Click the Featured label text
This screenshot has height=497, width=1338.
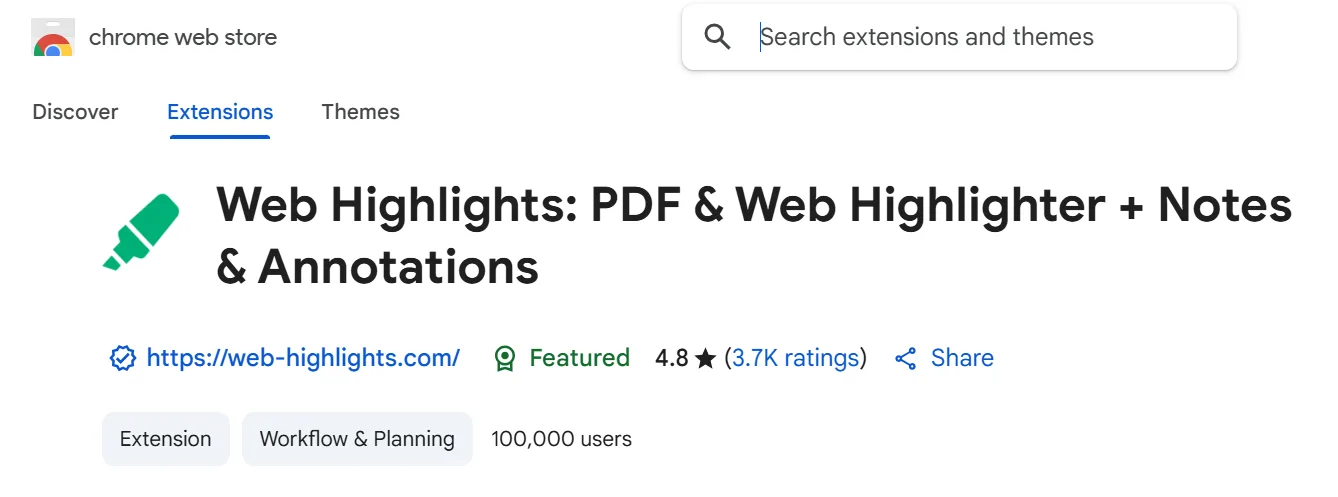pyautogui.click(x=580, y=358)
